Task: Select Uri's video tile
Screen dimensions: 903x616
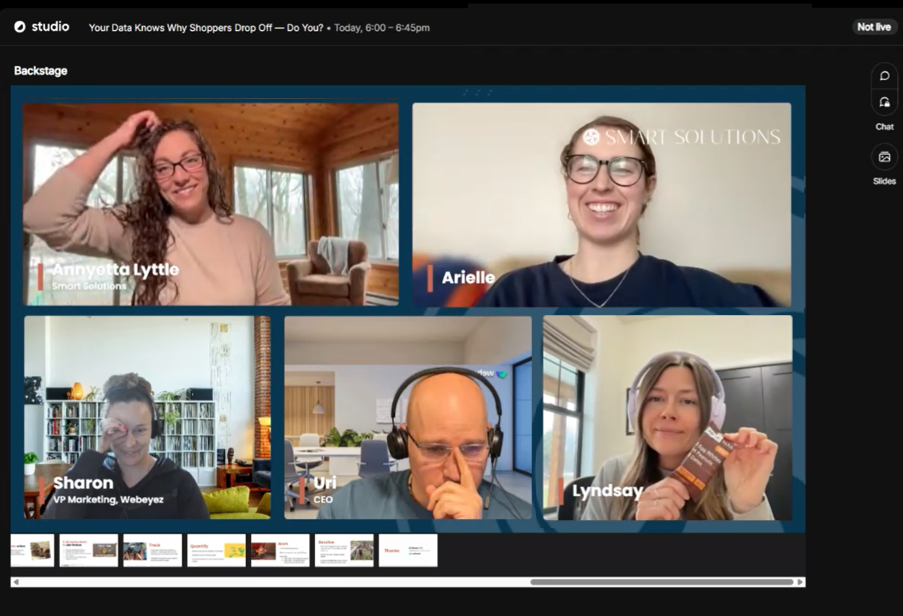Action: coord(408,417)
